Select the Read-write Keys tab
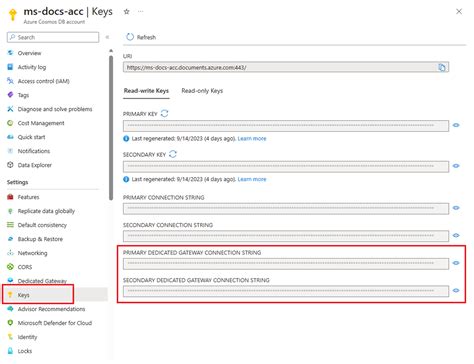The image size is (474, 364). tap(146, 91)
